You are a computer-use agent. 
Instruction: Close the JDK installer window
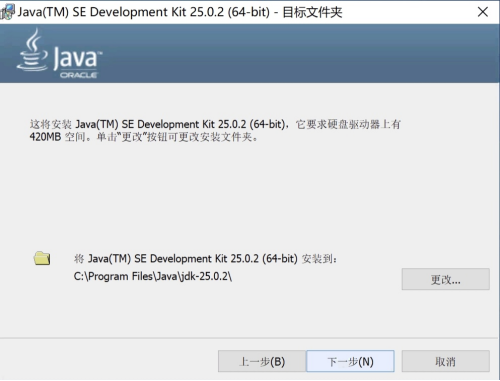[x=483, y=12]
